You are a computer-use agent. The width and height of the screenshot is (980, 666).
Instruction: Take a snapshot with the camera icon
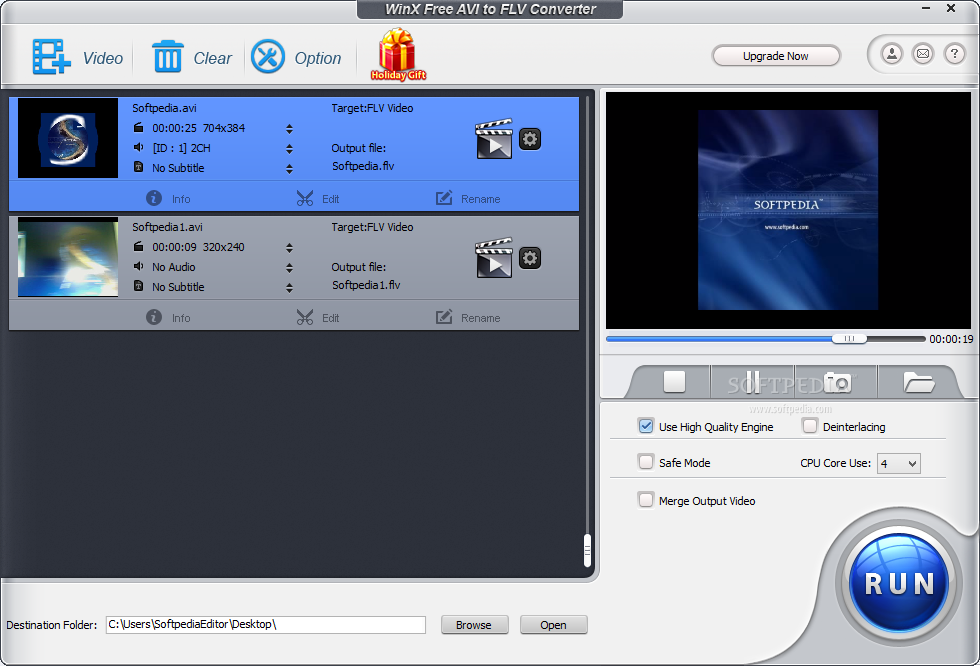point(838,382)
